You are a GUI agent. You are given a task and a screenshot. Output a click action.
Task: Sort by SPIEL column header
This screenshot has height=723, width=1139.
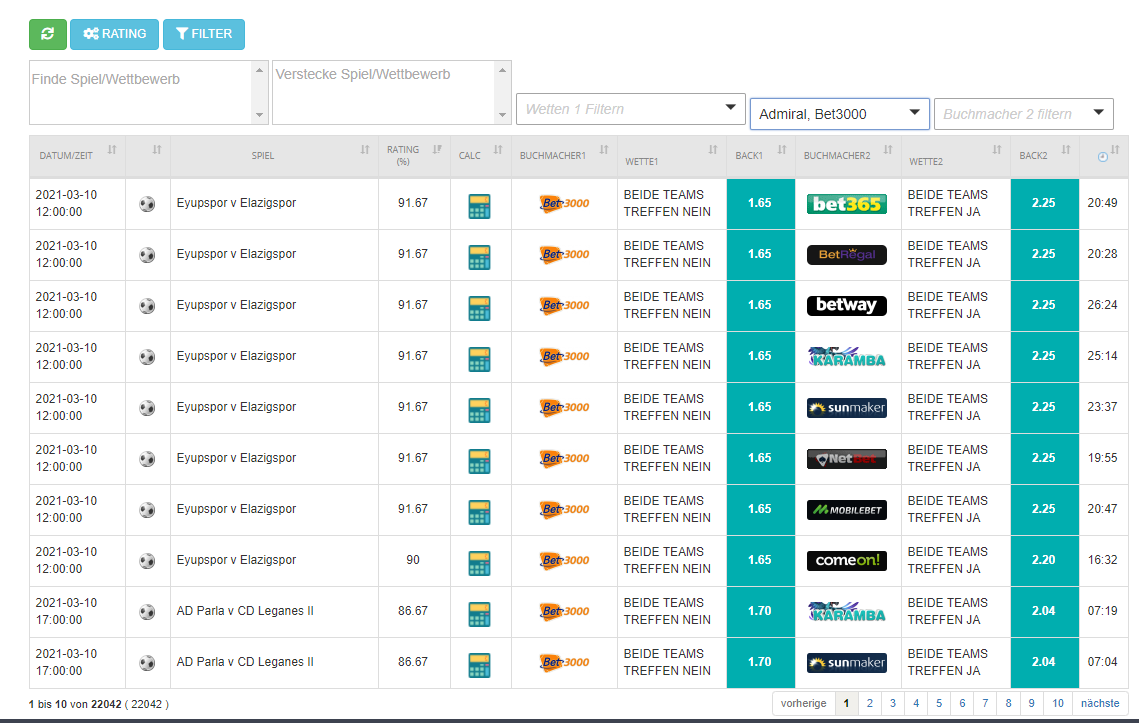click(x=274, y=155)
